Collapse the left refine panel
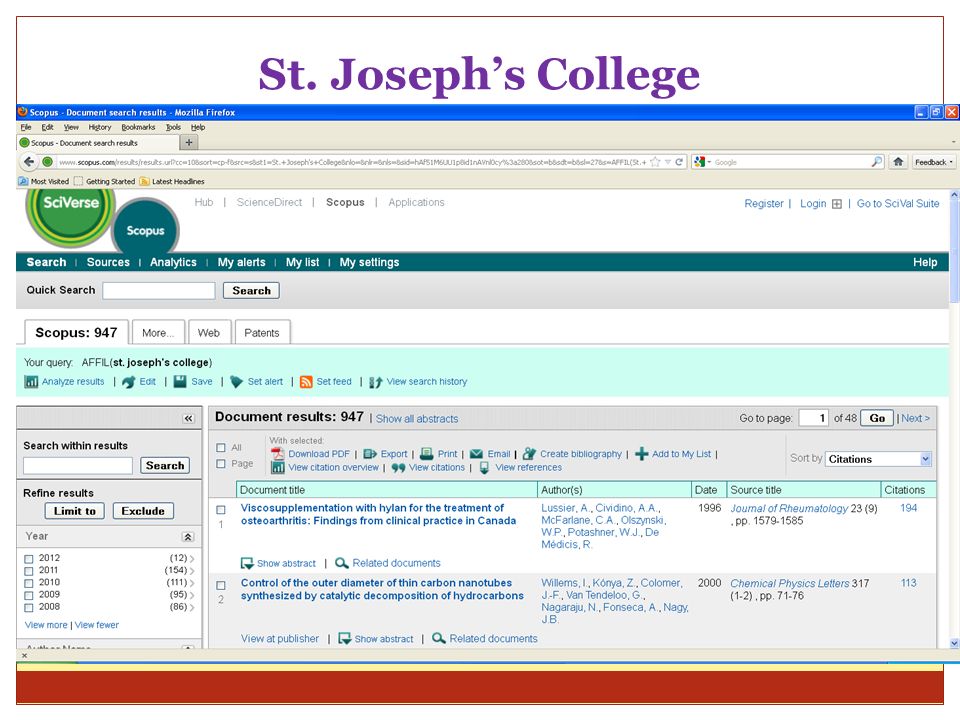960x720 pixels. pyautogui.click(x=189, y=419)
